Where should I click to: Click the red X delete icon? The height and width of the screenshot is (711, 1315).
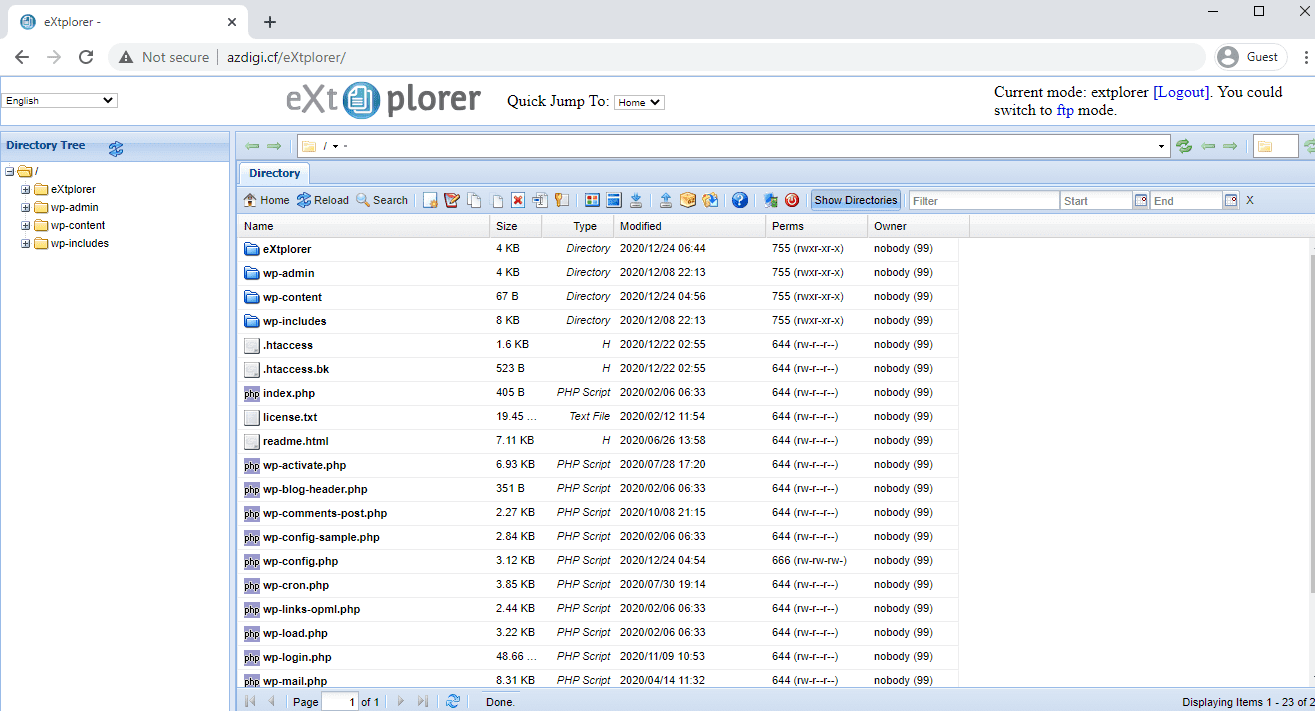(518, 200)
